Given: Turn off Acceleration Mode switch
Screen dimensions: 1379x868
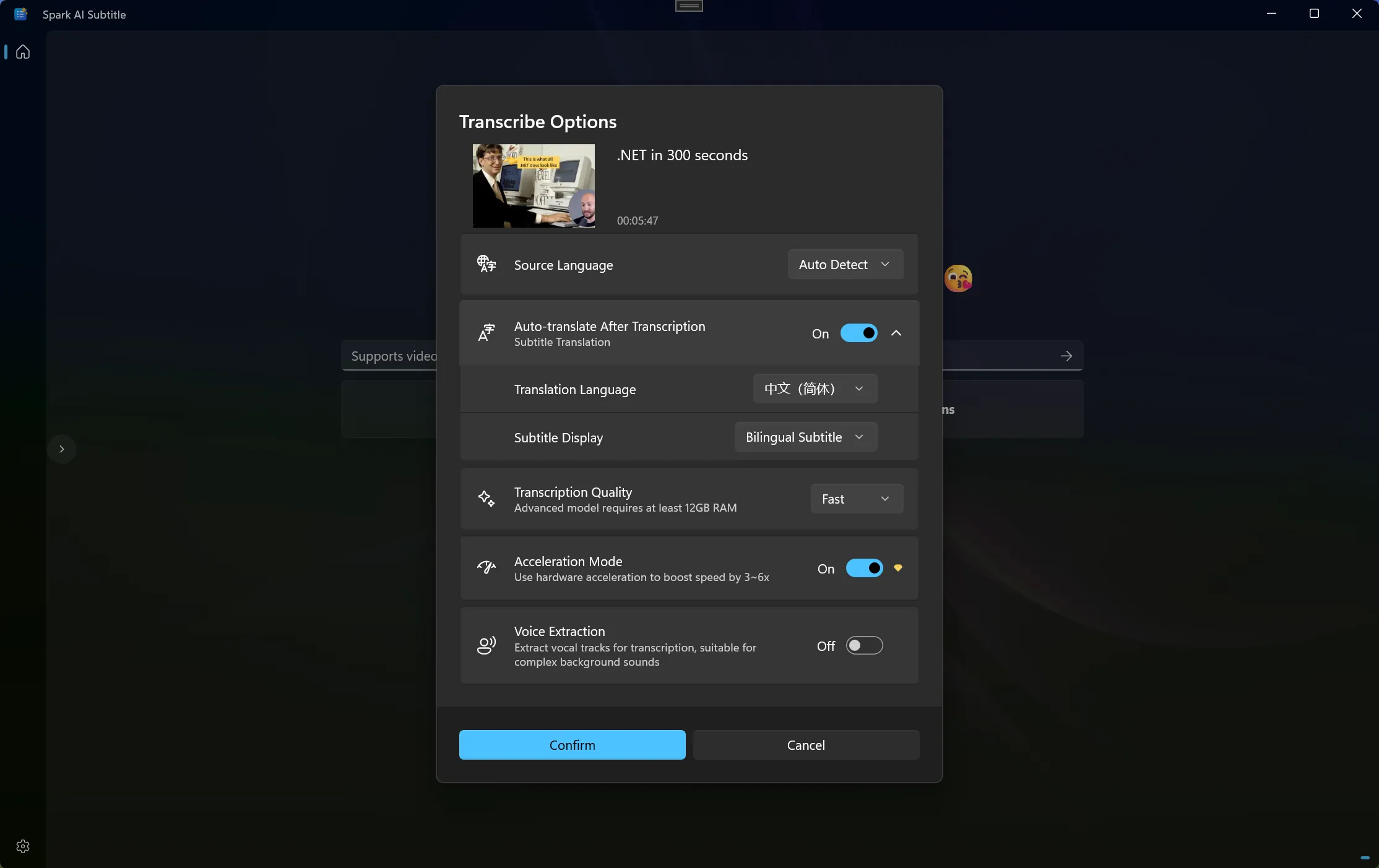Looking at the screenshot, I should 864,568.
